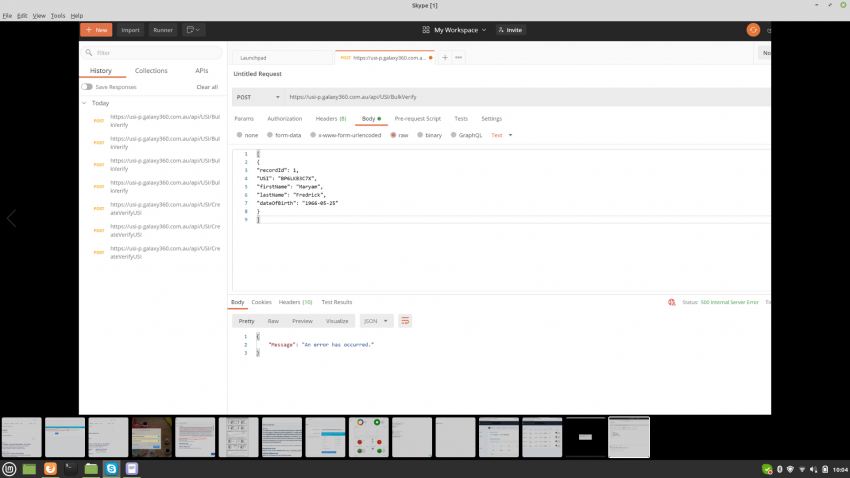Image resolution: width=850 pixels, height=478 pixels.
Task: Open the Linux Mint start menu
Action: 10,468
